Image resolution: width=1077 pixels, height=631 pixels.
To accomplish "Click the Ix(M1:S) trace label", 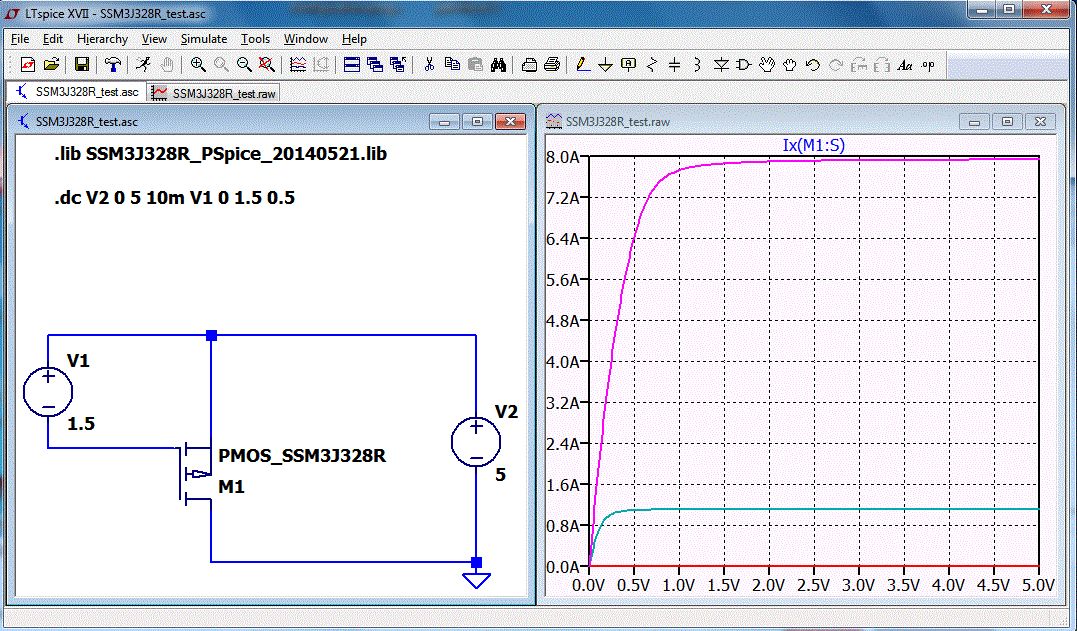I will (814, 146).
